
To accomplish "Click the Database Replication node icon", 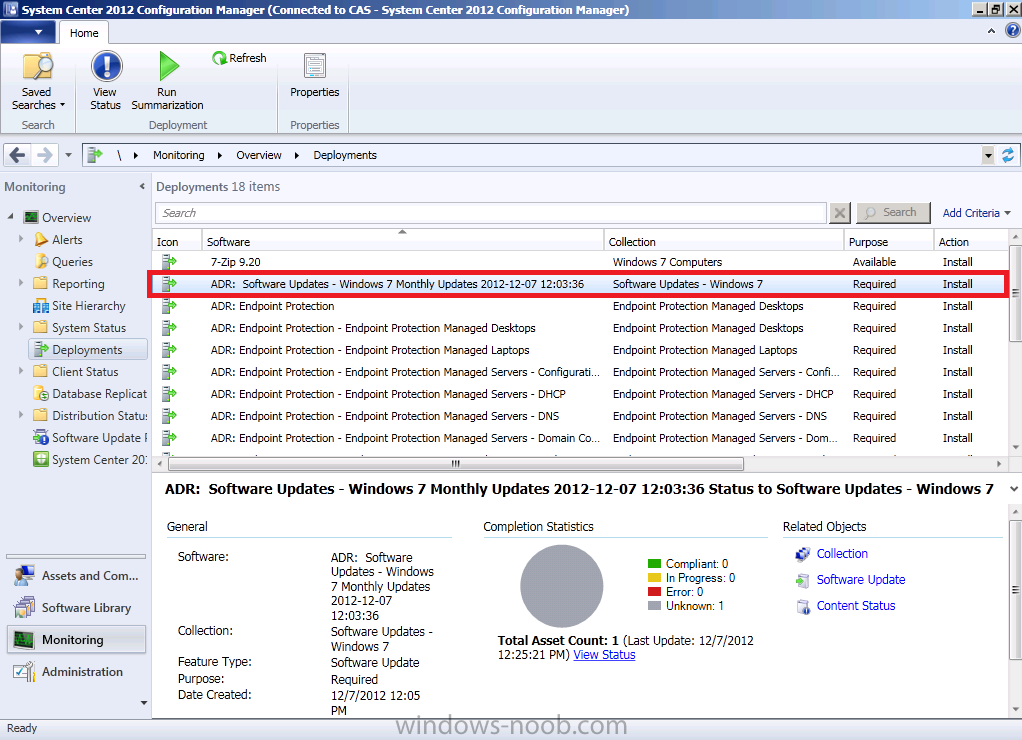I will coord(40,394).
